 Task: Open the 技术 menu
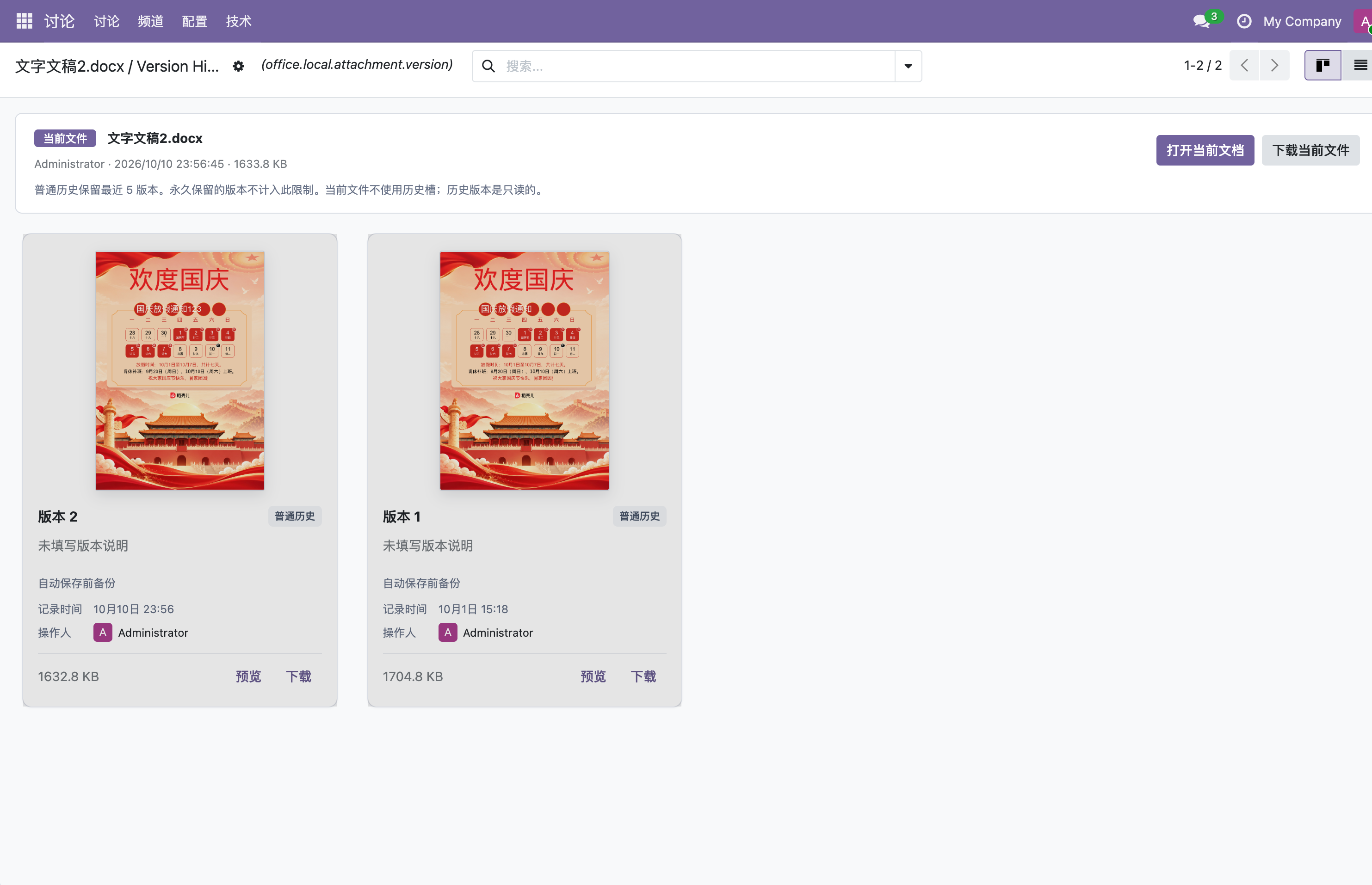[239, 21]
